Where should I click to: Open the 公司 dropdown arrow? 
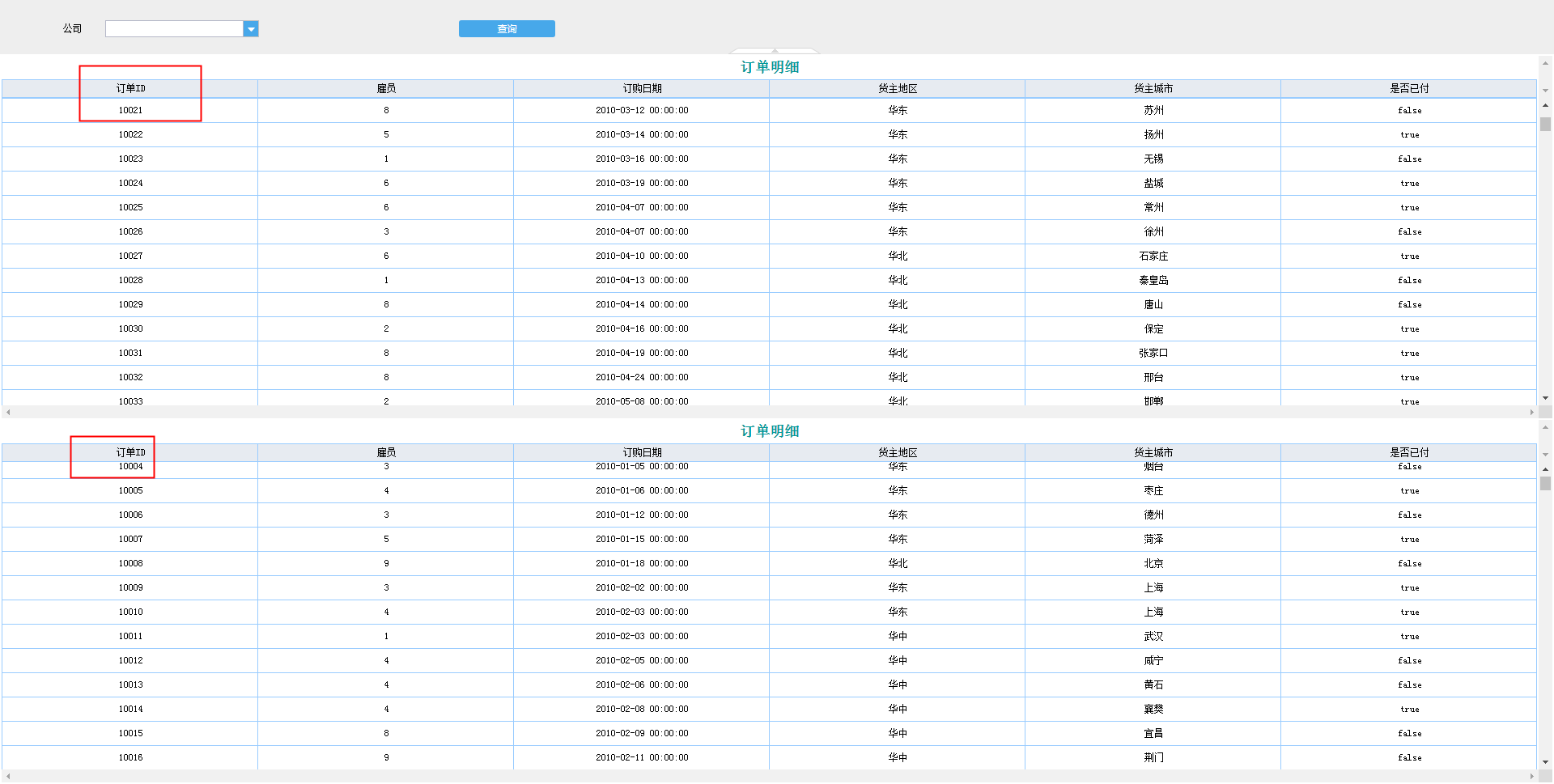(x=251, y=29)
